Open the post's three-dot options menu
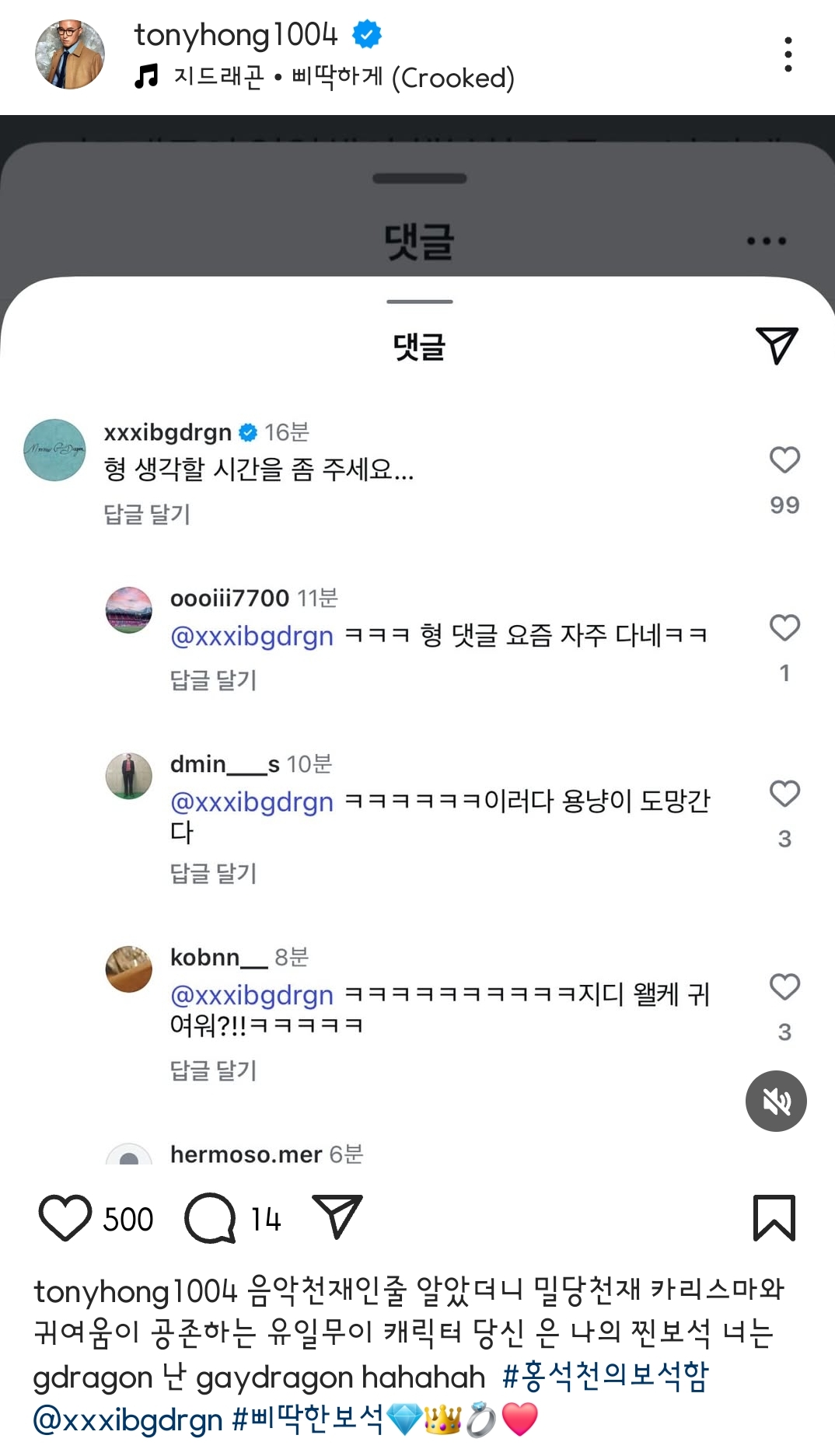The width and height of the screenshot is (835, 1456). pyautogui.click(x=788, y=54)
